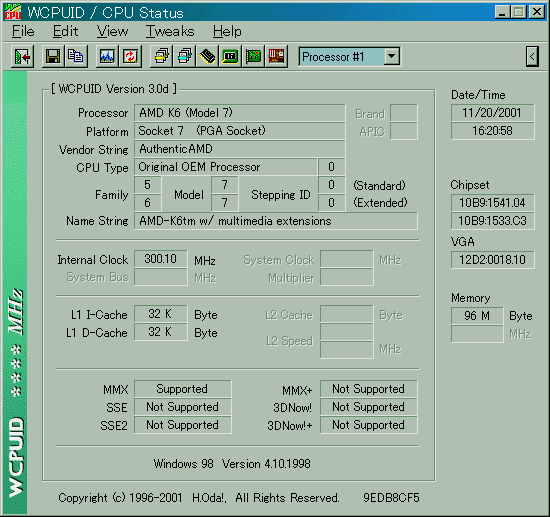Minimize the WCPUID window
Screen dimensions: 550x517
click(502, 13)
